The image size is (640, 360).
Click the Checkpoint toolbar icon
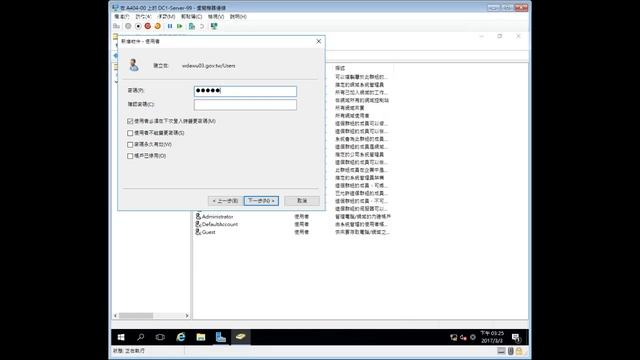(x=192, y=26)
